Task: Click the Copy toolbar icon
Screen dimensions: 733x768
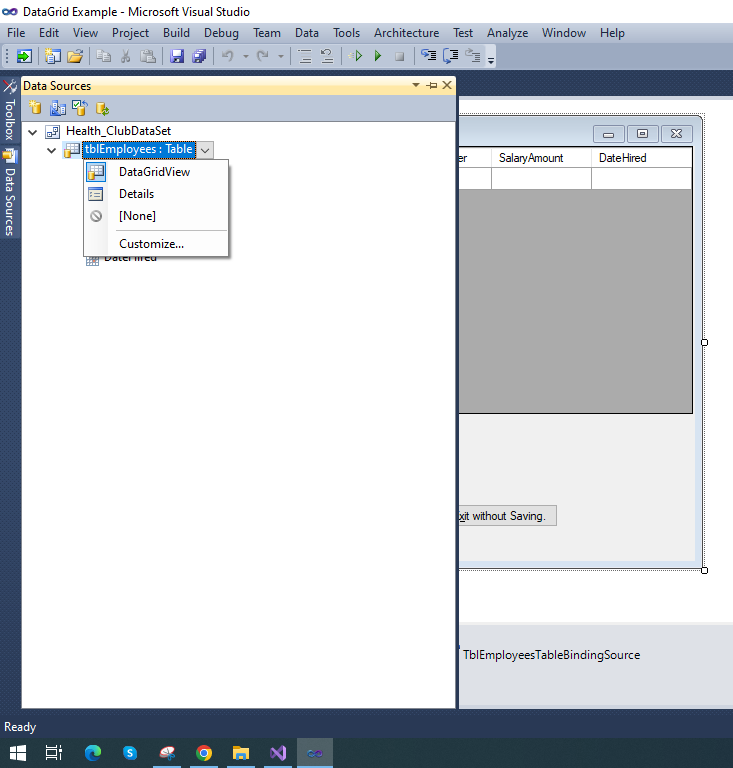Action: point(103,56)
